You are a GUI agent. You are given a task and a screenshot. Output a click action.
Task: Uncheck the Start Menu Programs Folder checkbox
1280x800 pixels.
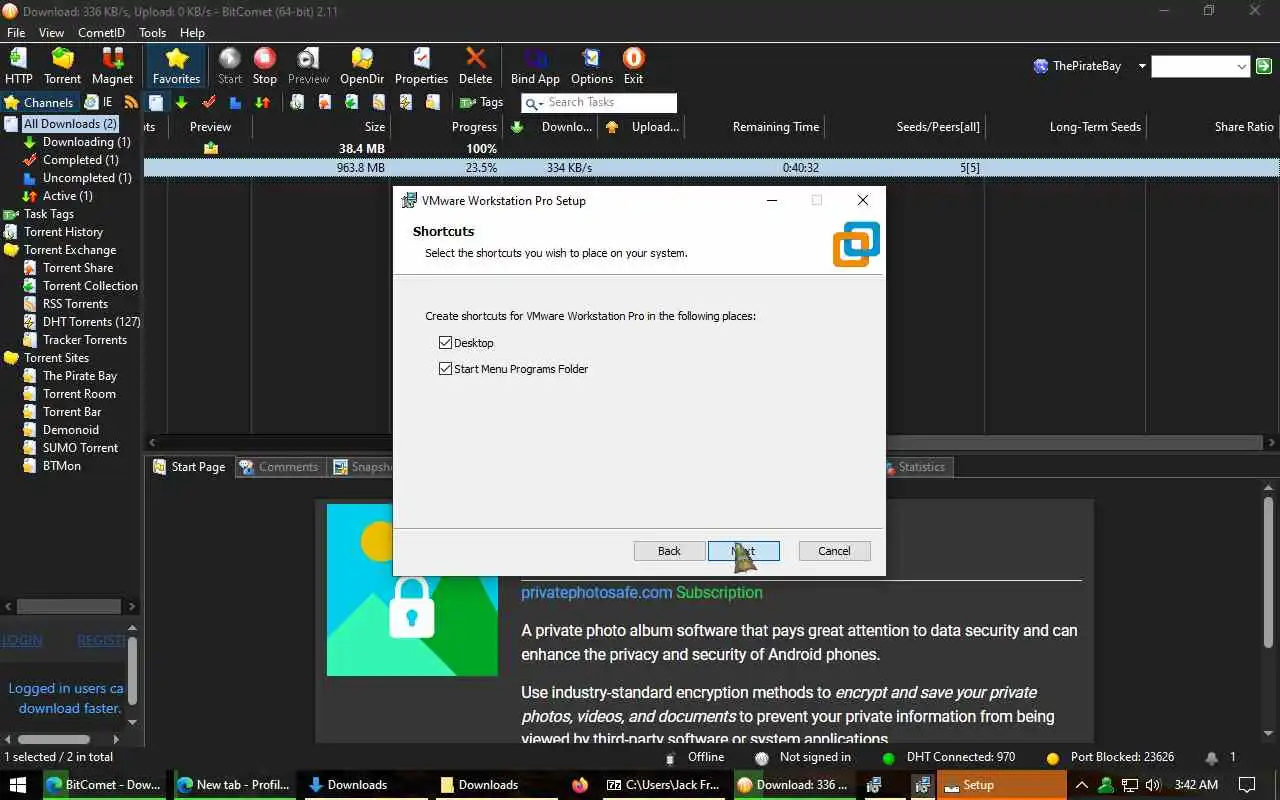446,369
